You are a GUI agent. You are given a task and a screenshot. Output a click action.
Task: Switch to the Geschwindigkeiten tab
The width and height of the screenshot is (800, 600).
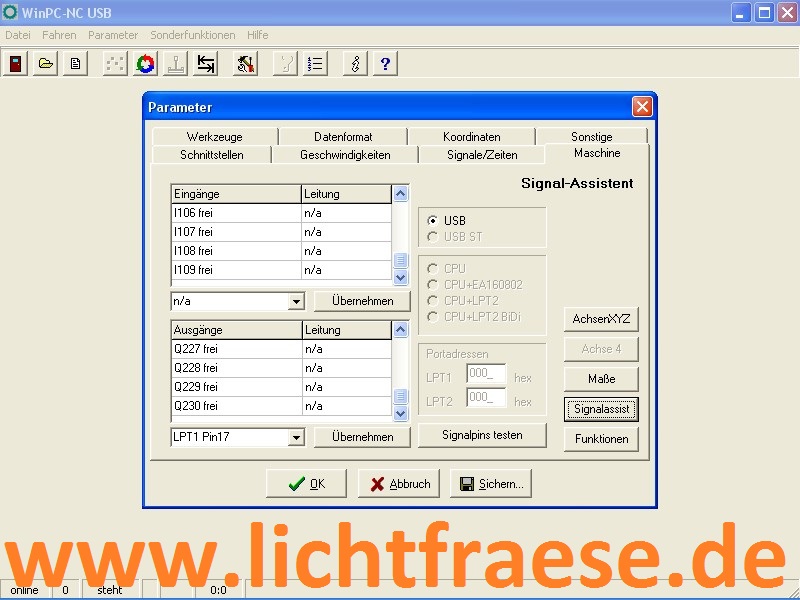tap(345, 155)
